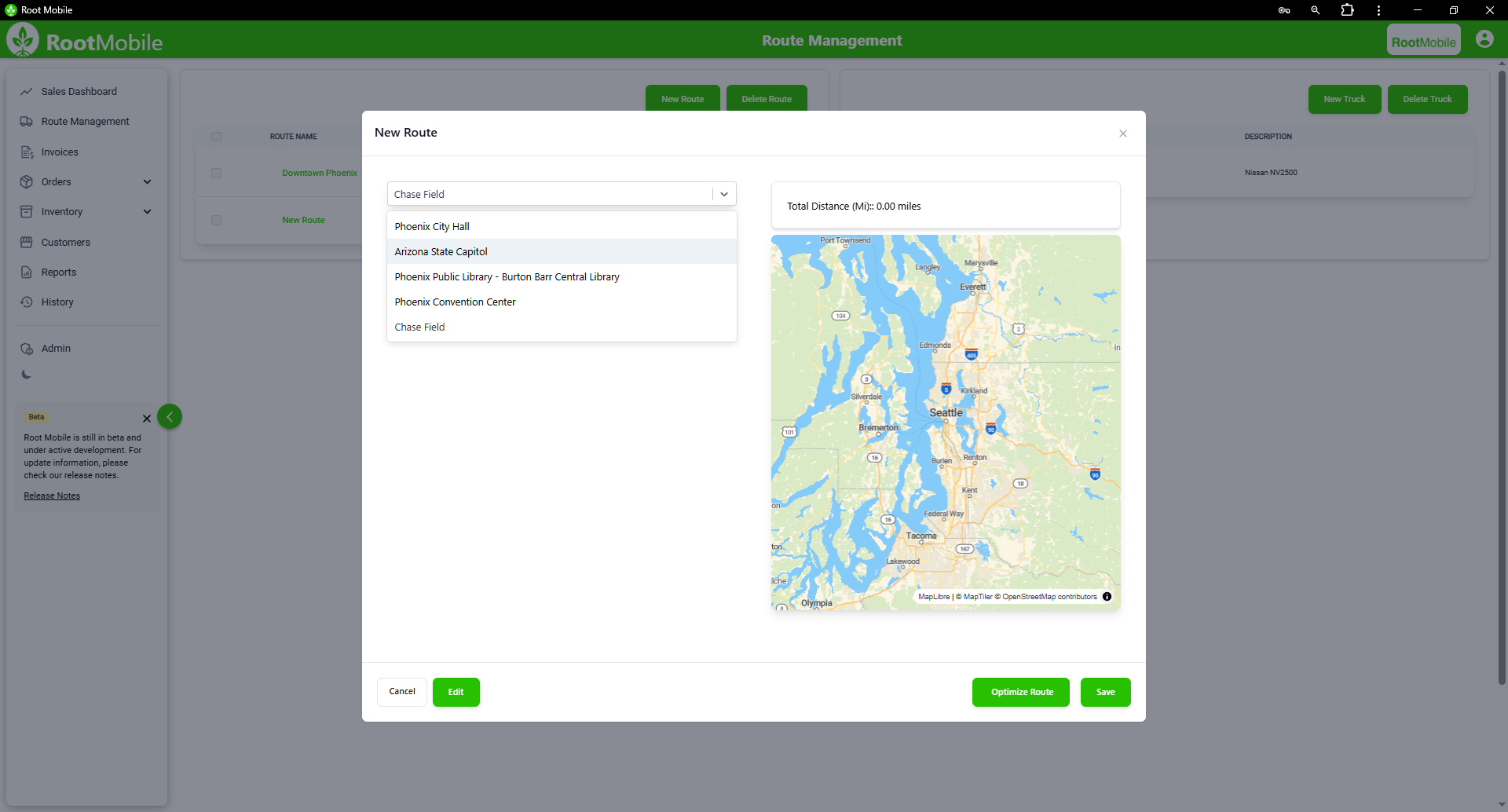
Task: Click the ROUTE NAME column header
Action: click(x=294, y=137)
